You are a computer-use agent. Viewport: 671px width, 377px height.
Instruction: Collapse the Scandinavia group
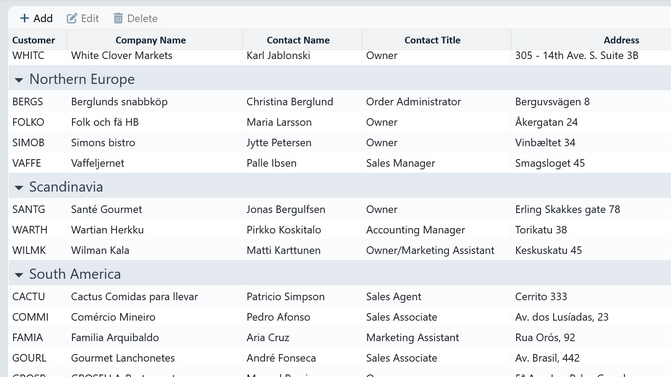coord(18,187)
